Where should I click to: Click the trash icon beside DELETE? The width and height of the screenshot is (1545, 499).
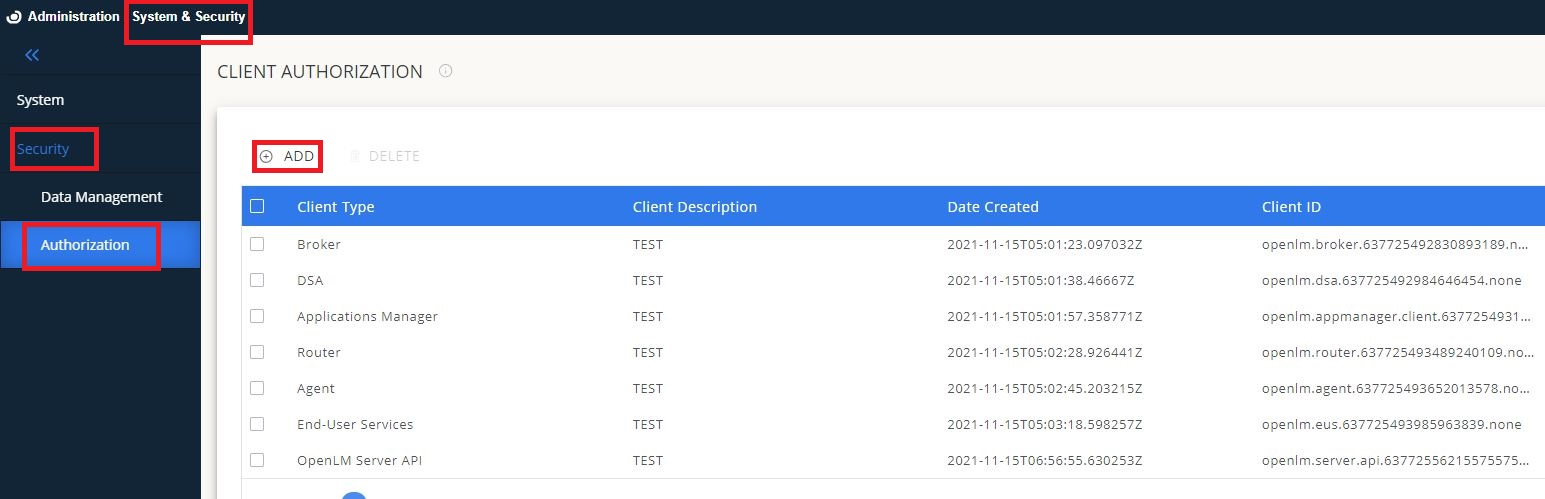point(354,156)
